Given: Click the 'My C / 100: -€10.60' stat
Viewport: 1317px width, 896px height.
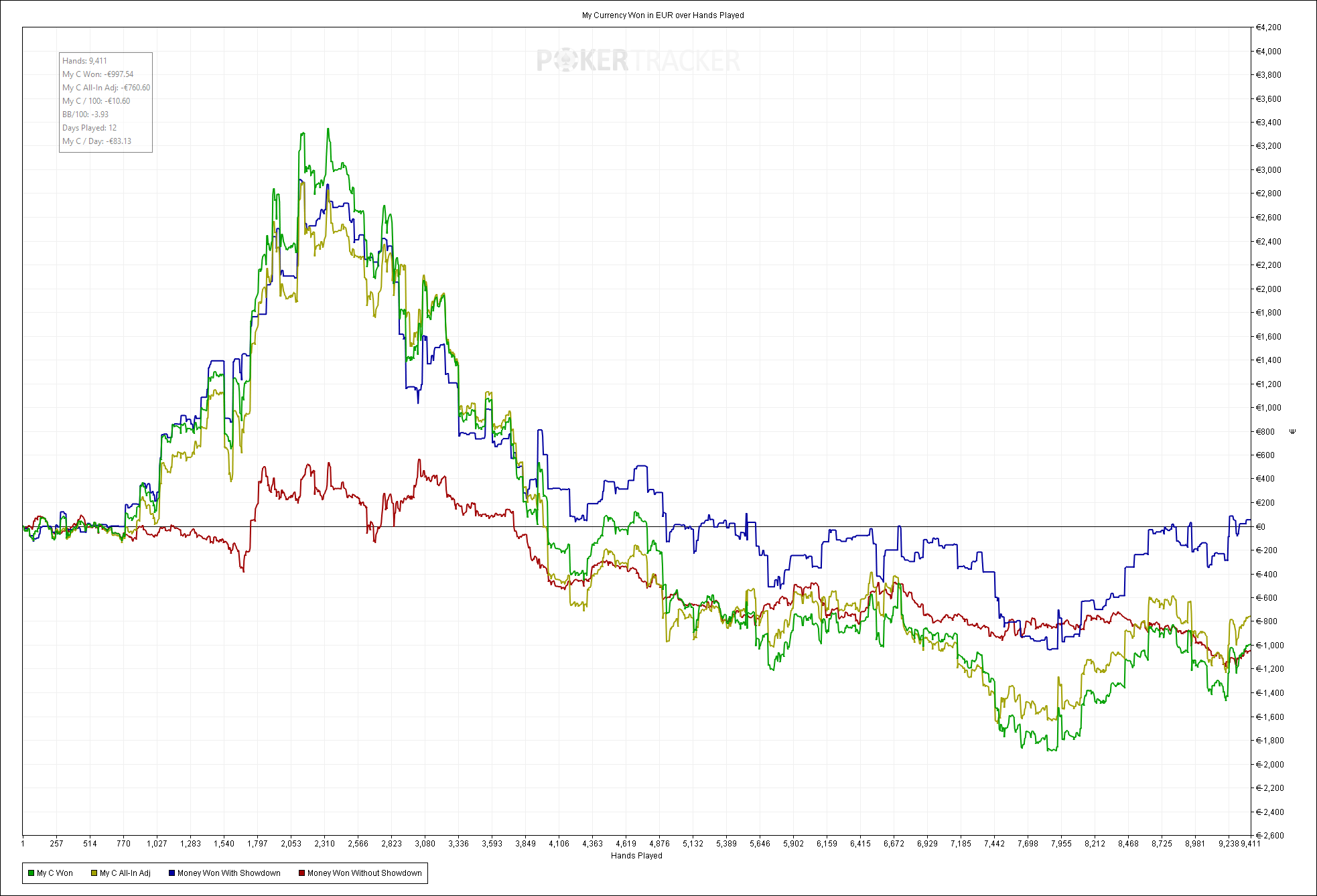Looking at the screenshot, I should [96, 101].
